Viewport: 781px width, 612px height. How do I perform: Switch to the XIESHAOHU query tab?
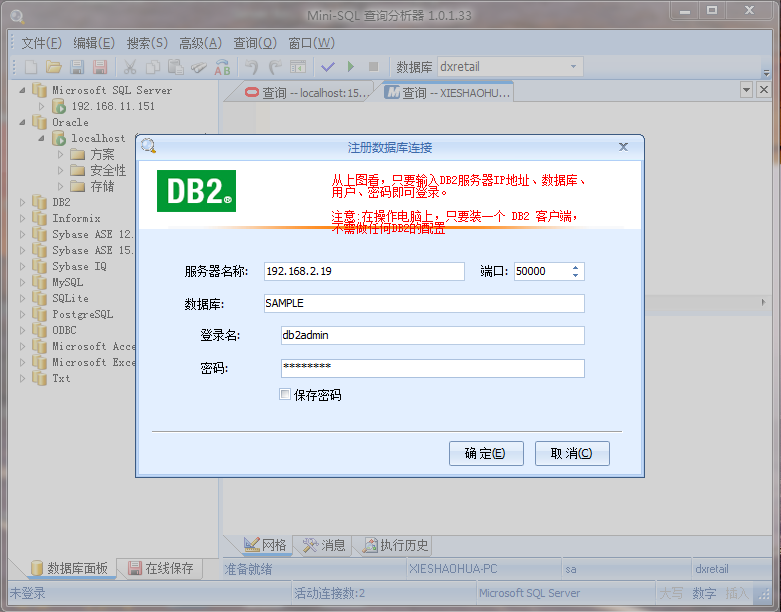pyautogui.click(x=447, y=93)
